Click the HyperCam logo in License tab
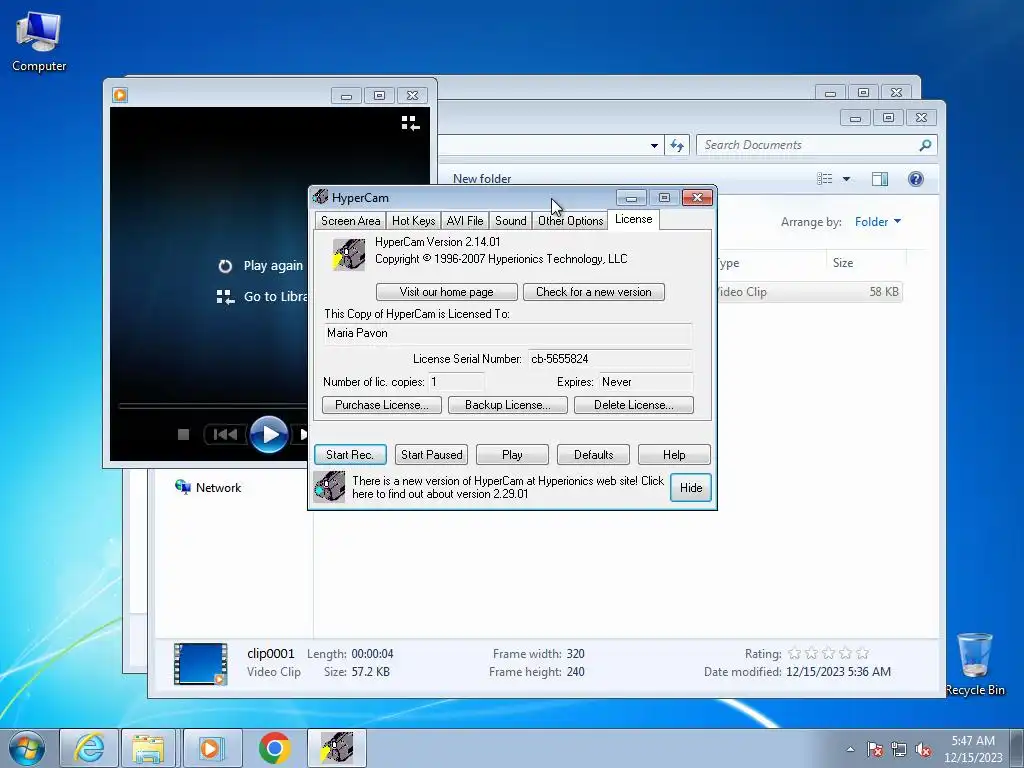The height and width of the screenshot is (768, 1024). click(x=349, y=254)
